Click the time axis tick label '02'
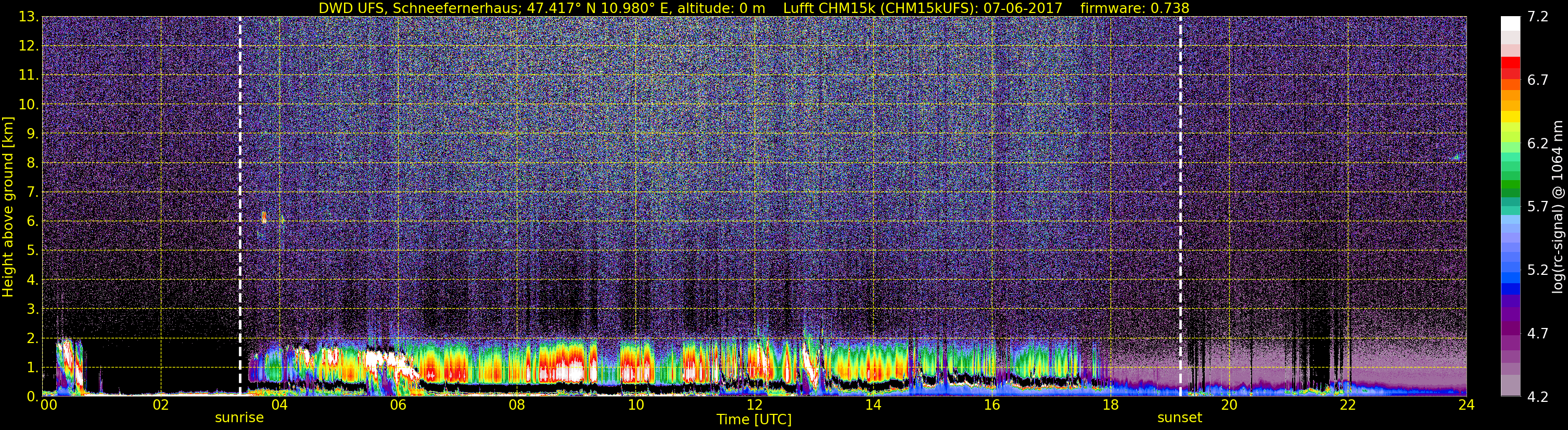The height and width of the screenshot is (430, 1568). (x=161, y=405)
